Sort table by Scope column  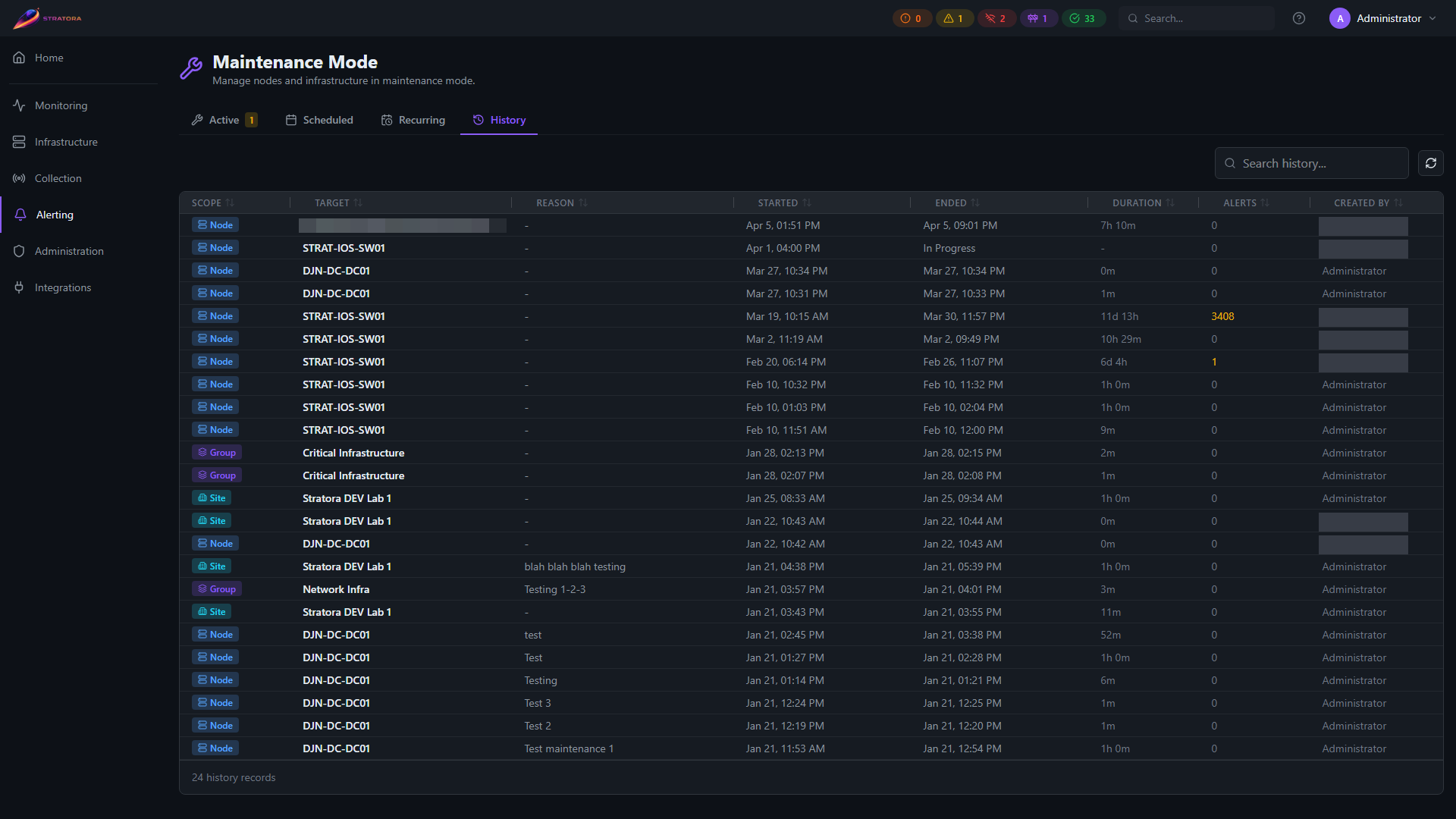pos(213,202)
